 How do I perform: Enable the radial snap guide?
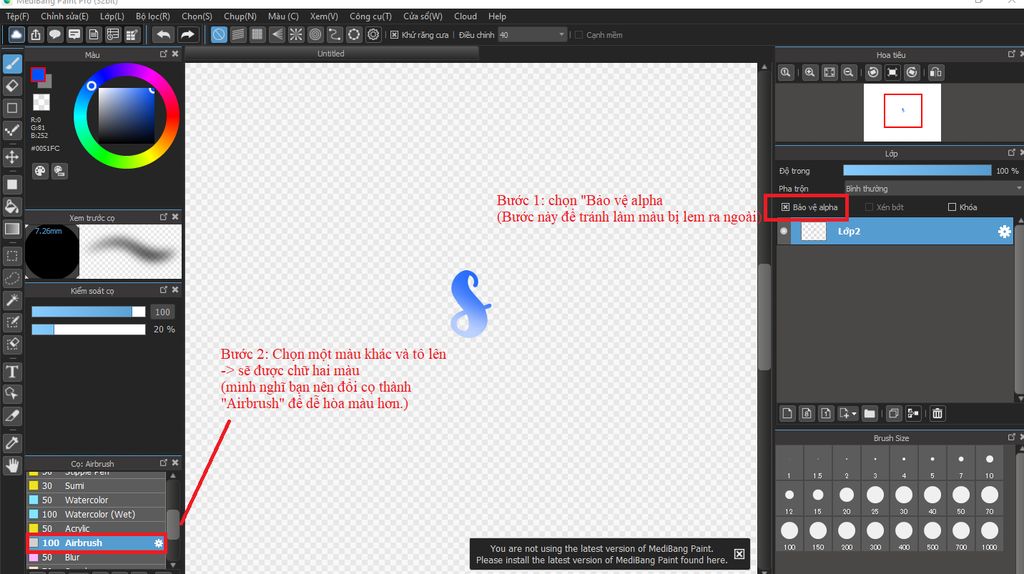tap(296, 35)
